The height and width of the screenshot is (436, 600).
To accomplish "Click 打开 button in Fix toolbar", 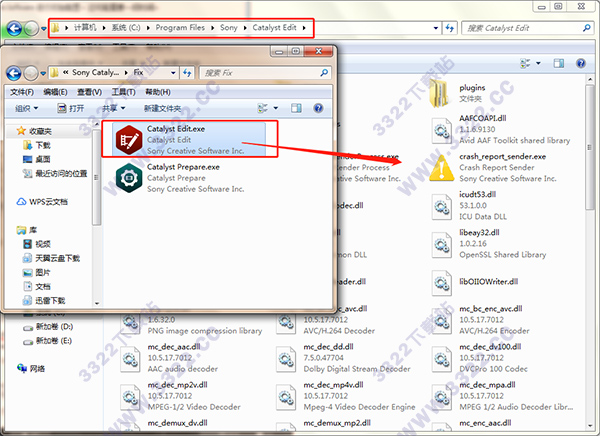I will coord(70,108).
